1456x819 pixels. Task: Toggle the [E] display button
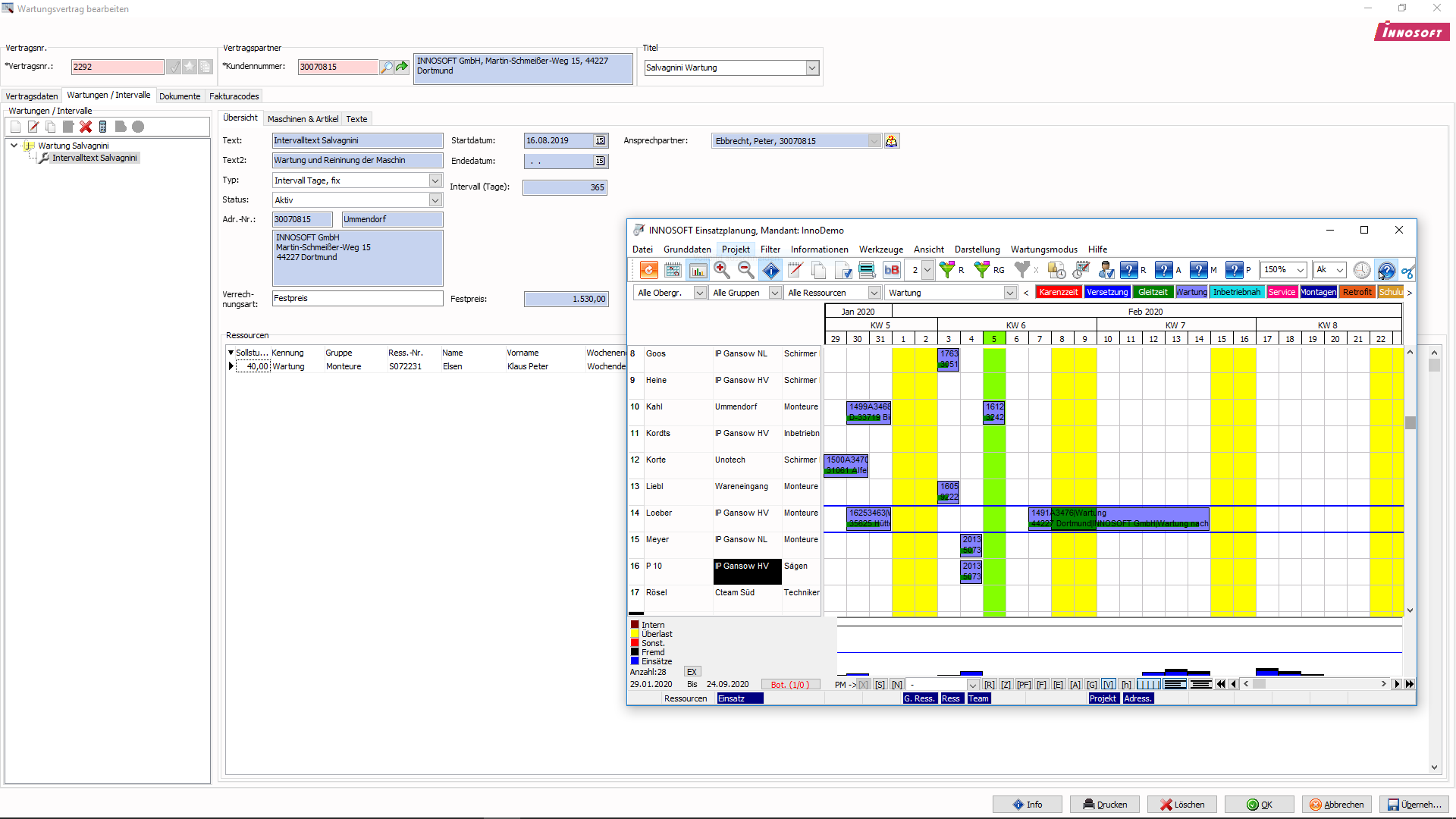tap(1058, 685)
